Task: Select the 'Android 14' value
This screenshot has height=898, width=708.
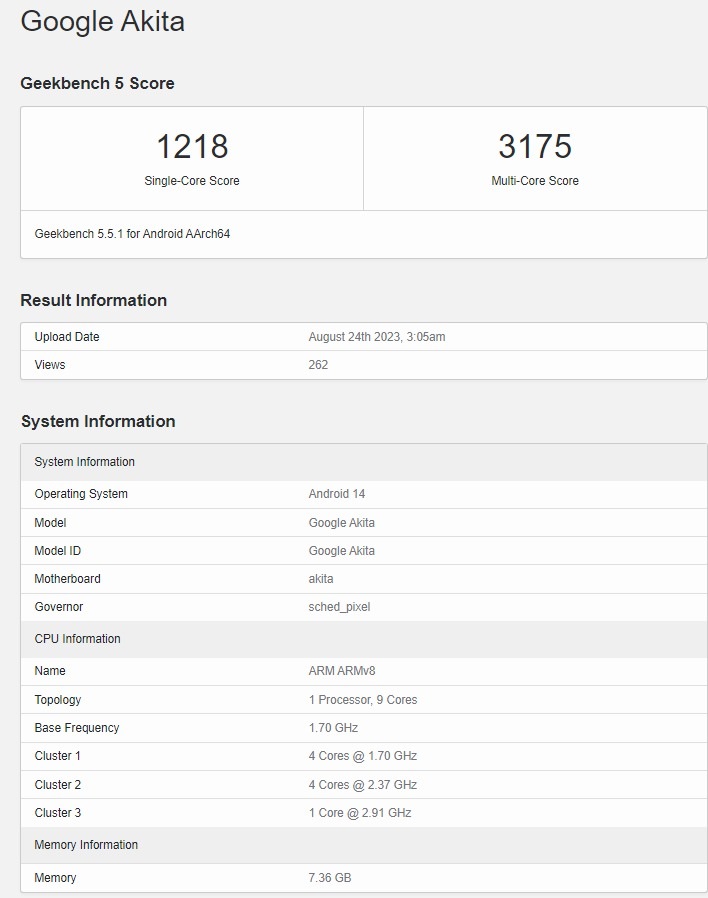Action: [x=337, y=494]
